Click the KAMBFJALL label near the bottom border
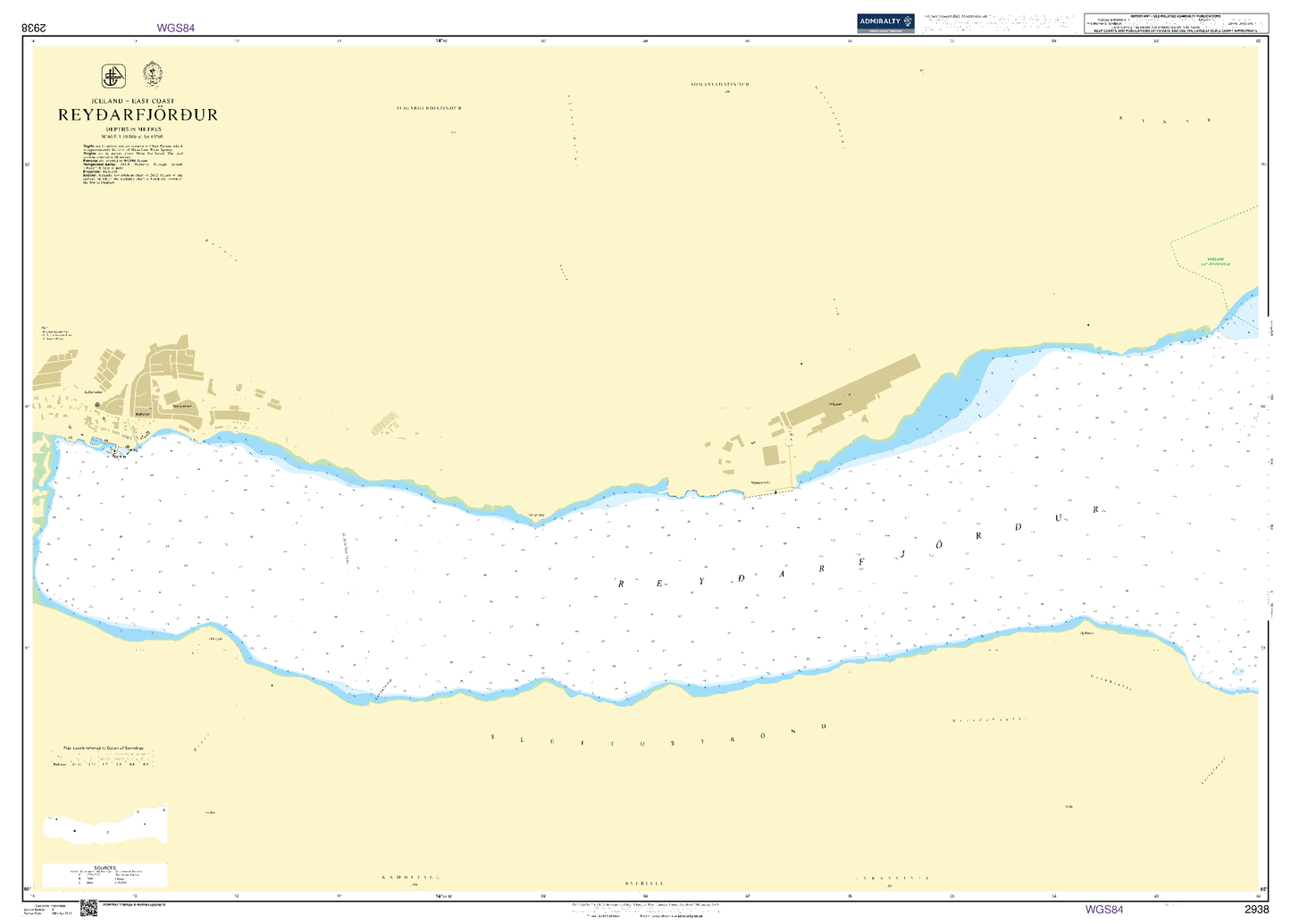The width and height of the screenshot is (1291, 924). pos(411,878)
